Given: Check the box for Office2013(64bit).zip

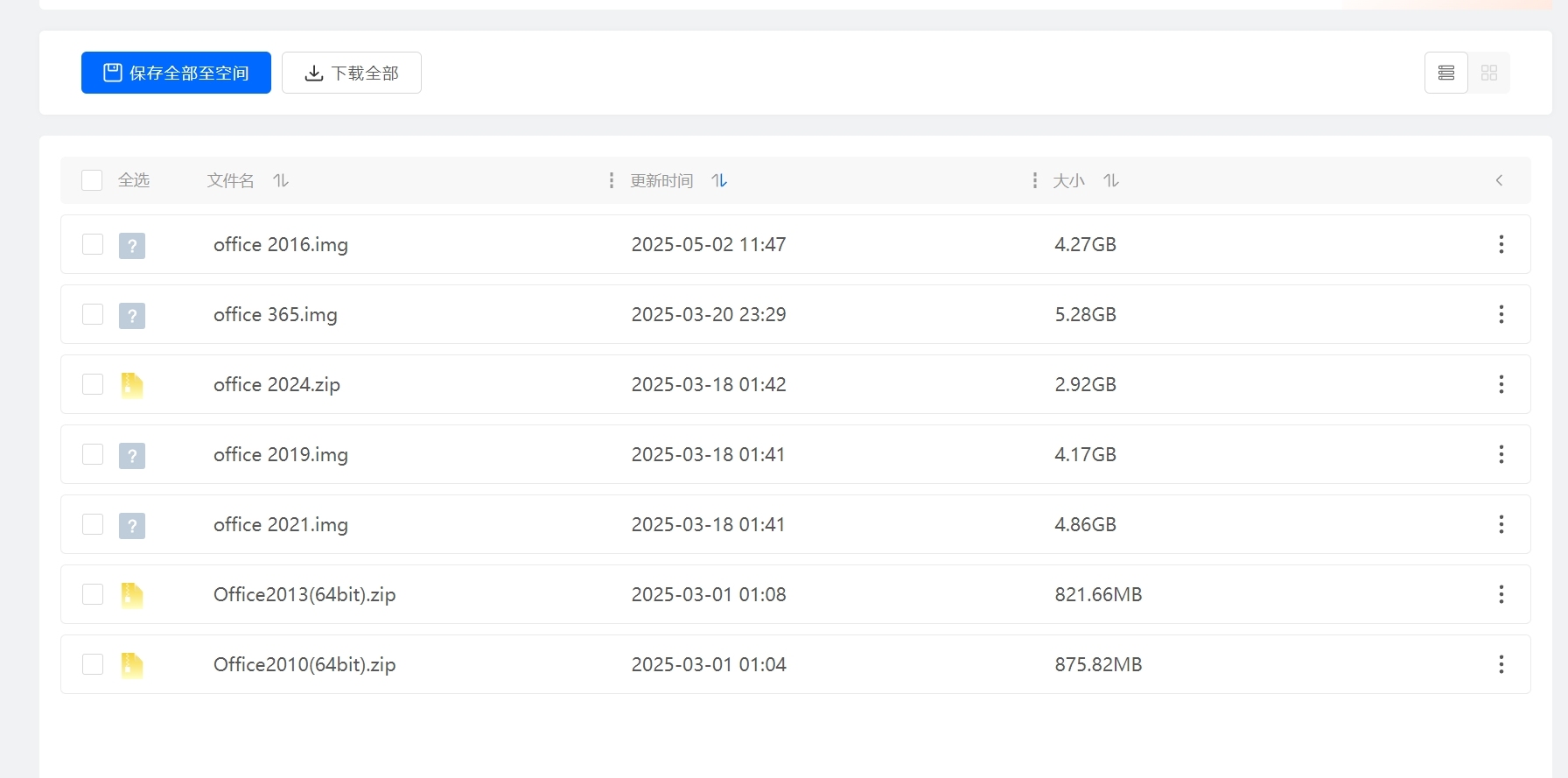Looking at the screenshot, I should [x=93, y=594].
